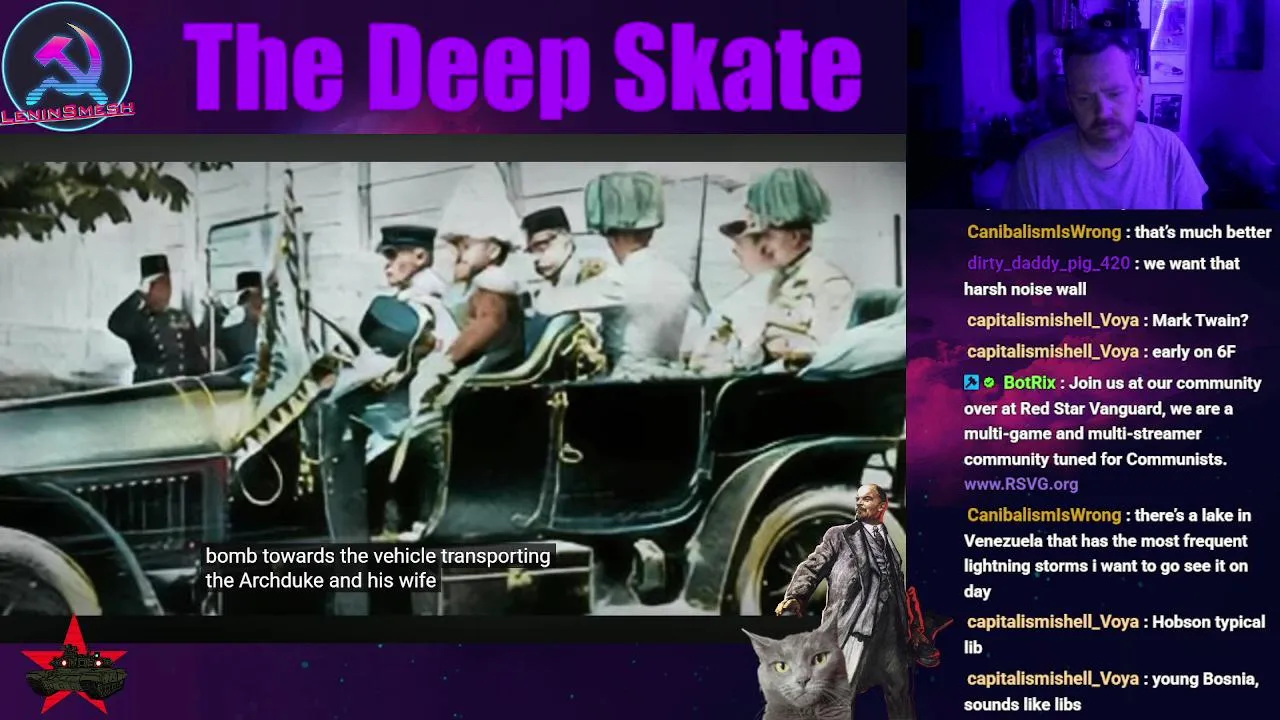1280x720 pixels.
Task: Click the subtitle "bomb towards the vehicle transporting"
Action: coord(378,556)
